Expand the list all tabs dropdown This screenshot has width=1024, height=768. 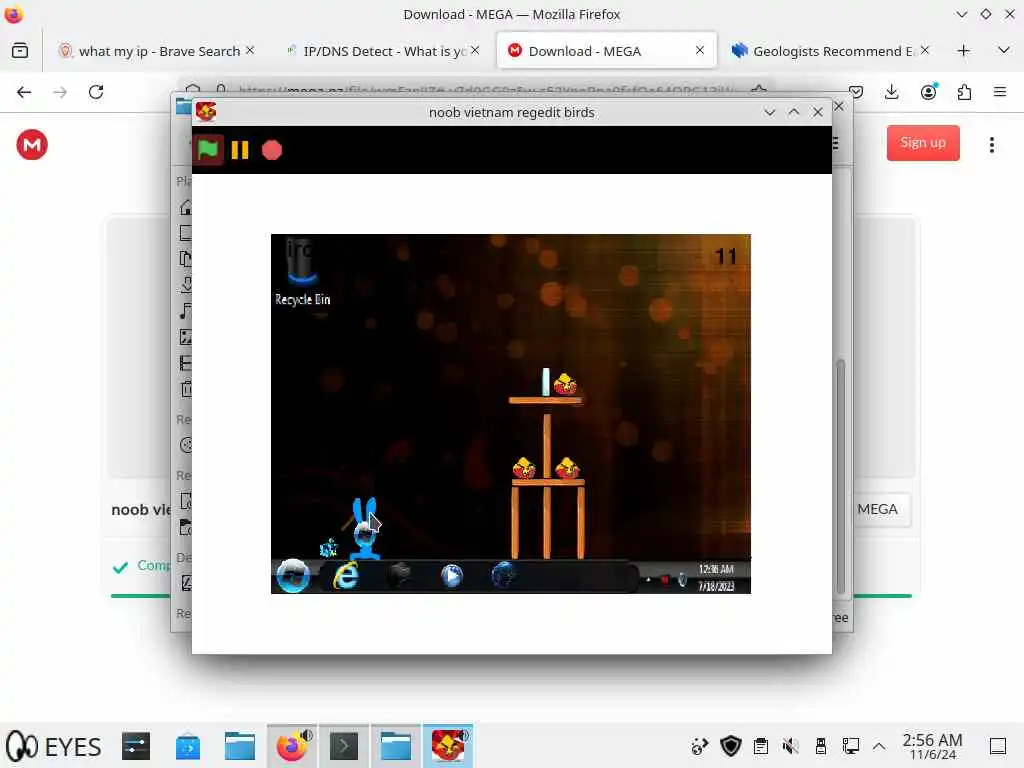click(x=1004, y=50)
